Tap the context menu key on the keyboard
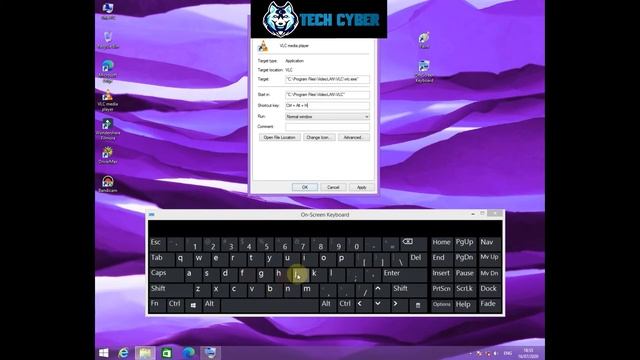 [418, 305]
